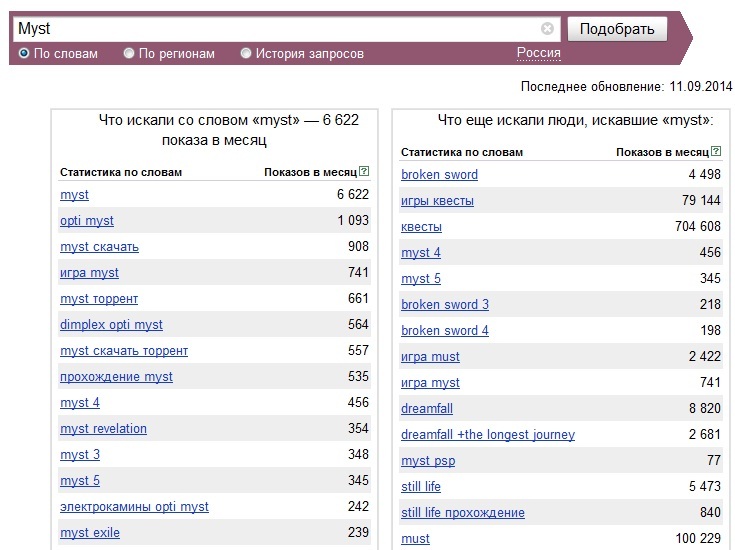Screen dimensions: 735x550
Task: Open the 'Россия' region selector
Action: [x=539, y=53]
